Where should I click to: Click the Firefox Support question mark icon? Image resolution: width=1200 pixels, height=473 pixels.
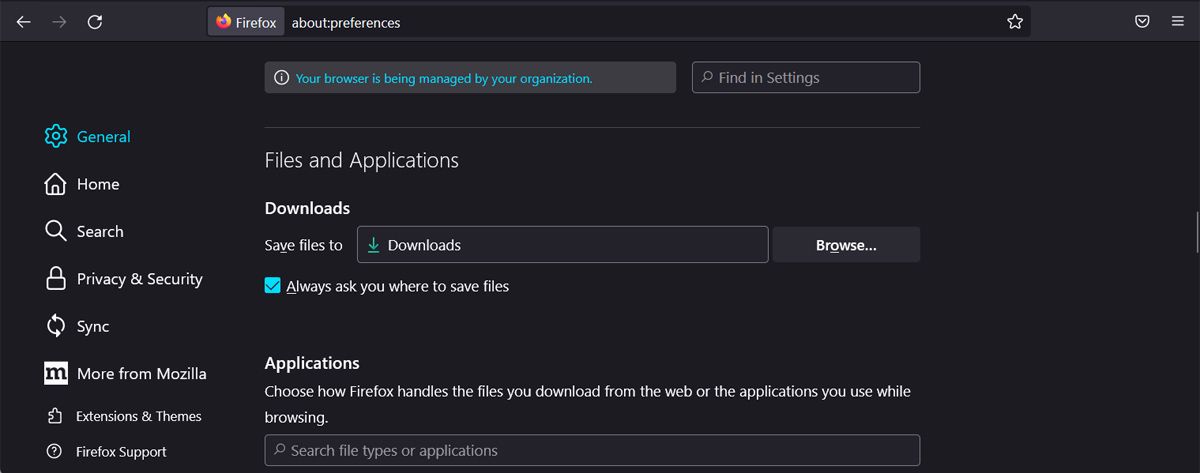pos(55,452)
